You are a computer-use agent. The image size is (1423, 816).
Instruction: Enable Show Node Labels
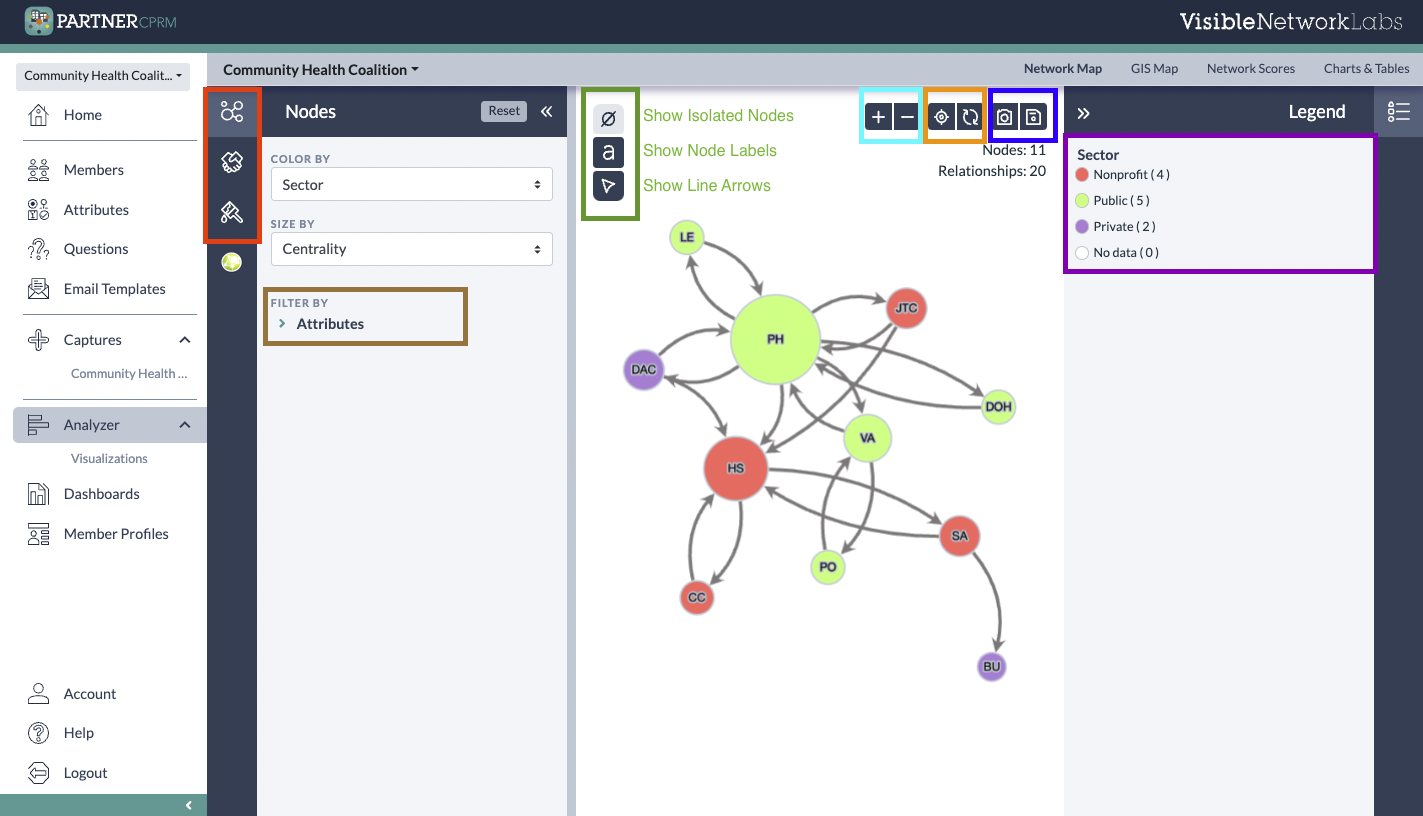point(608,150)
